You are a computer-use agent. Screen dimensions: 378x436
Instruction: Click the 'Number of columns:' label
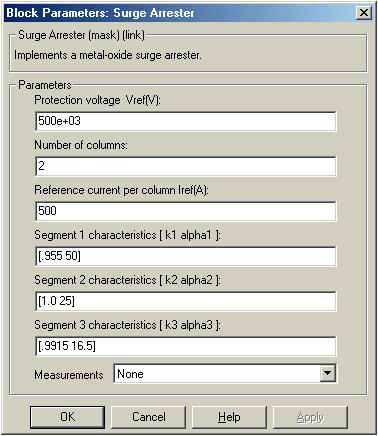point(81,145)
